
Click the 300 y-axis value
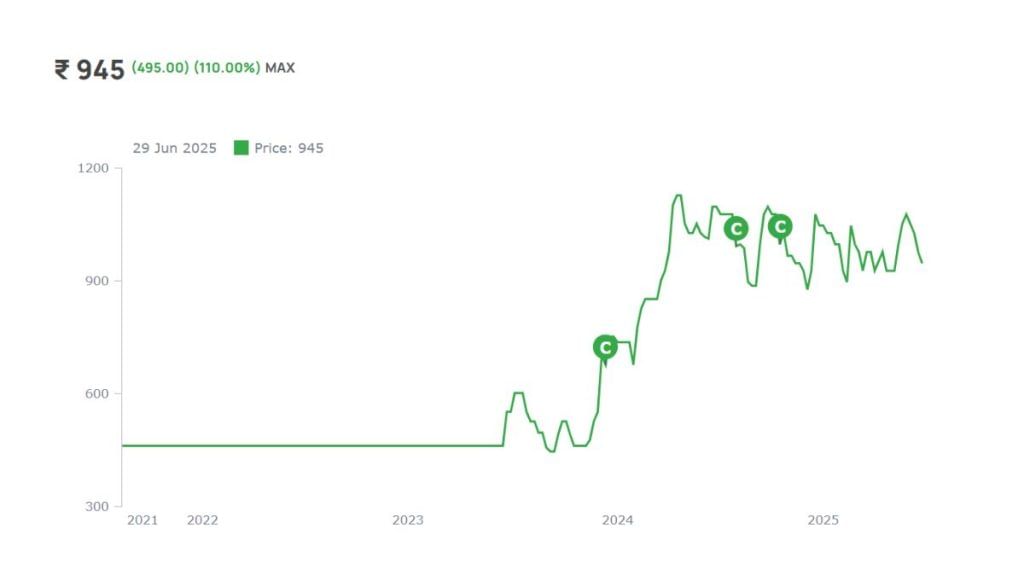[x=97, y=507]
